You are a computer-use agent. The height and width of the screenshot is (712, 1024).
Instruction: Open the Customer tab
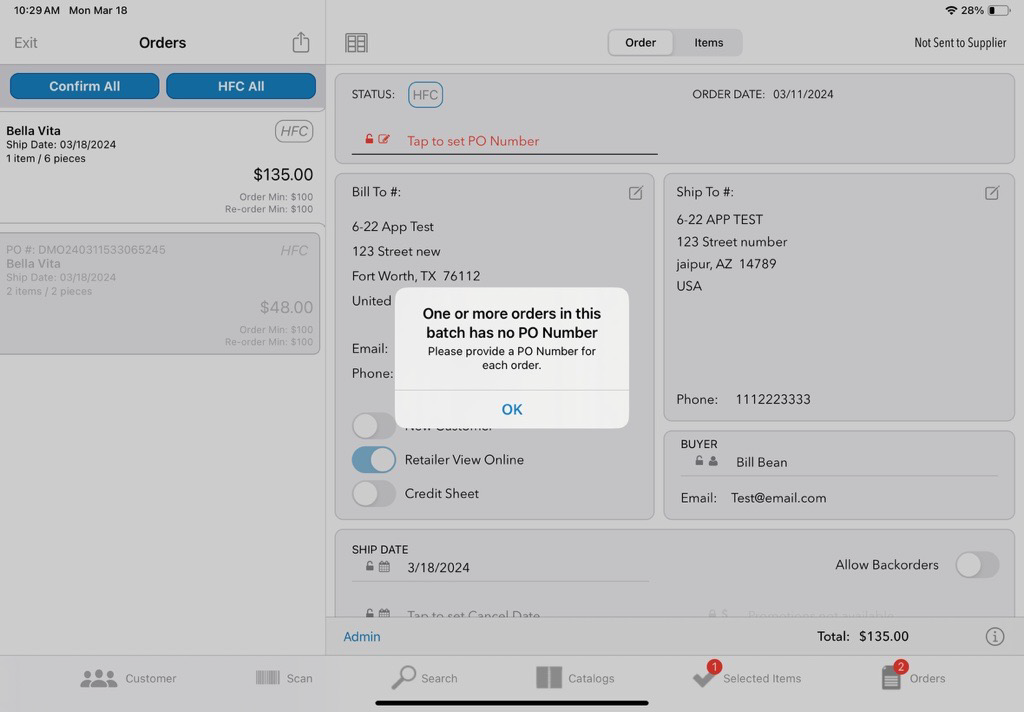tap(128, 678)
